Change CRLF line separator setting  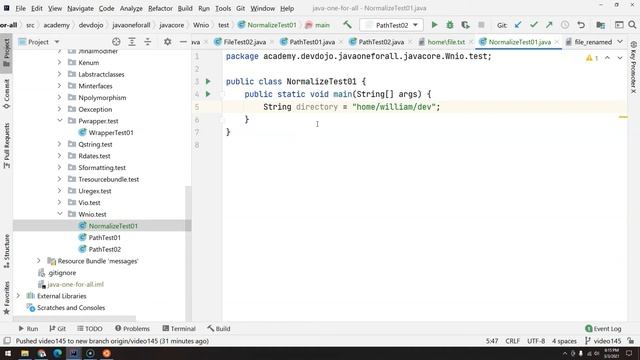coord(512,341)
